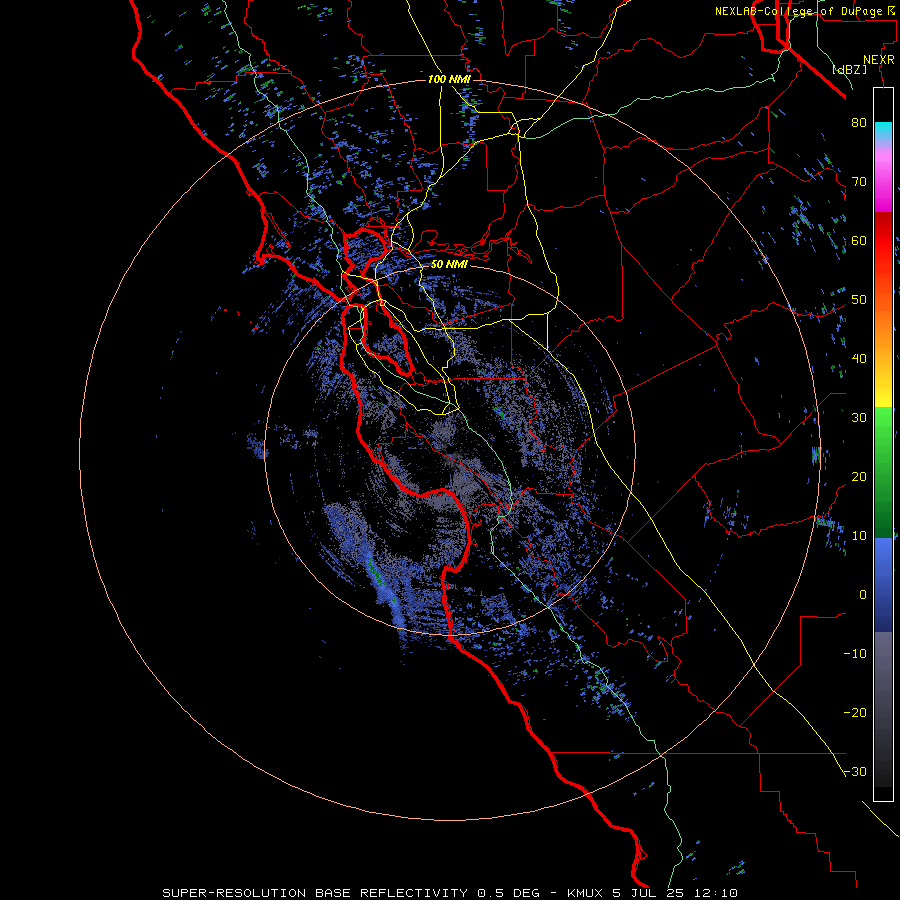This screenshot has width=900, height=900.
Task: Click the 80 value on the dBZ scale
Action: pos(859,122)
